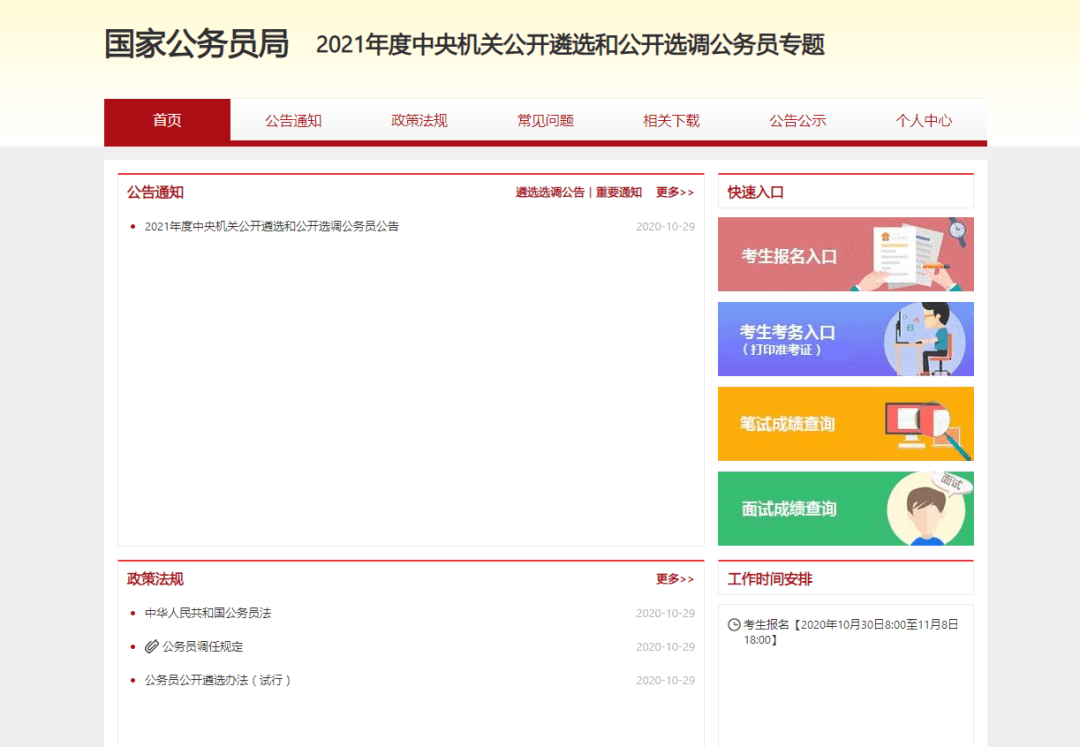Screen dimensions: 1080x747
Task: Expand 更多>> in the 公告通知 panel
Action: (x=675, y=193)
